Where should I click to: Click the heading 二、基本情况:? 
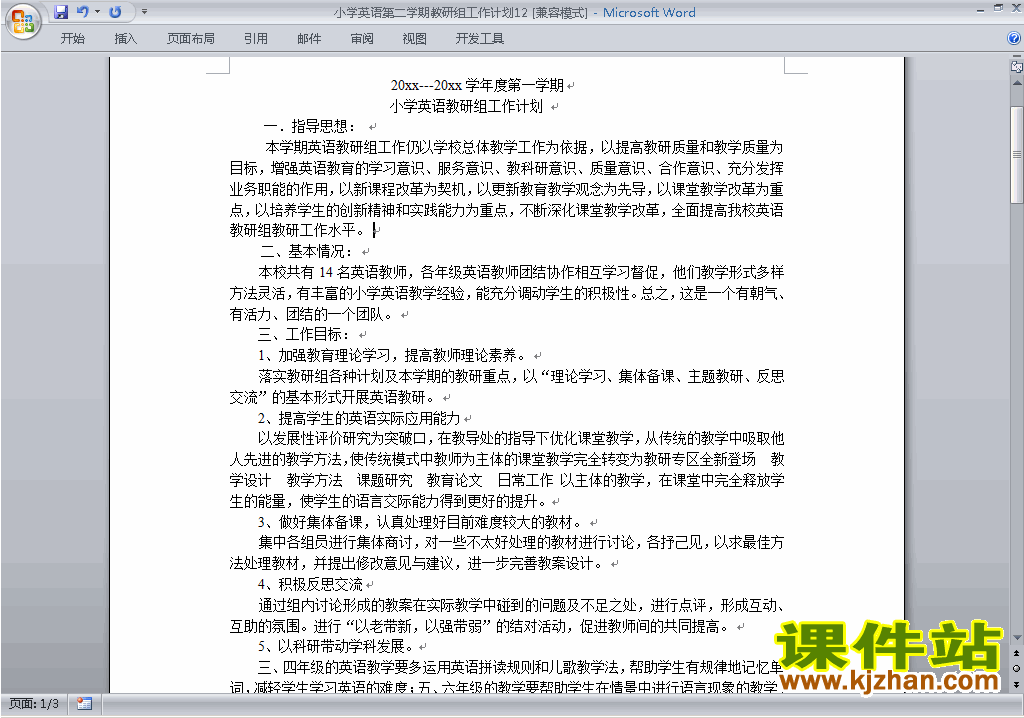point(306,251)
